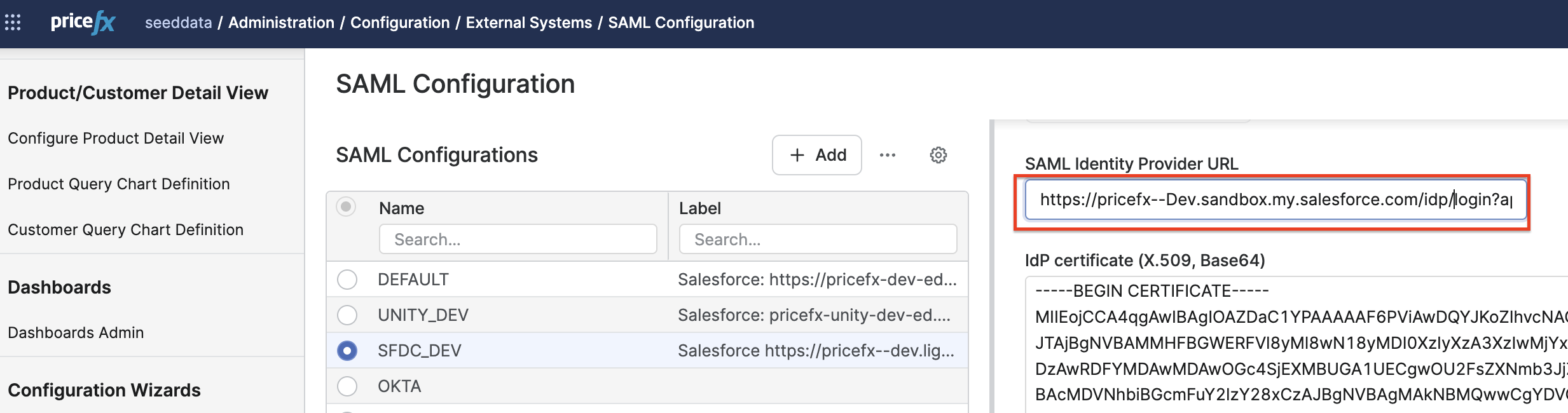
Task: Go to External Systems breadcrumb
Action: tap(528, 23)
